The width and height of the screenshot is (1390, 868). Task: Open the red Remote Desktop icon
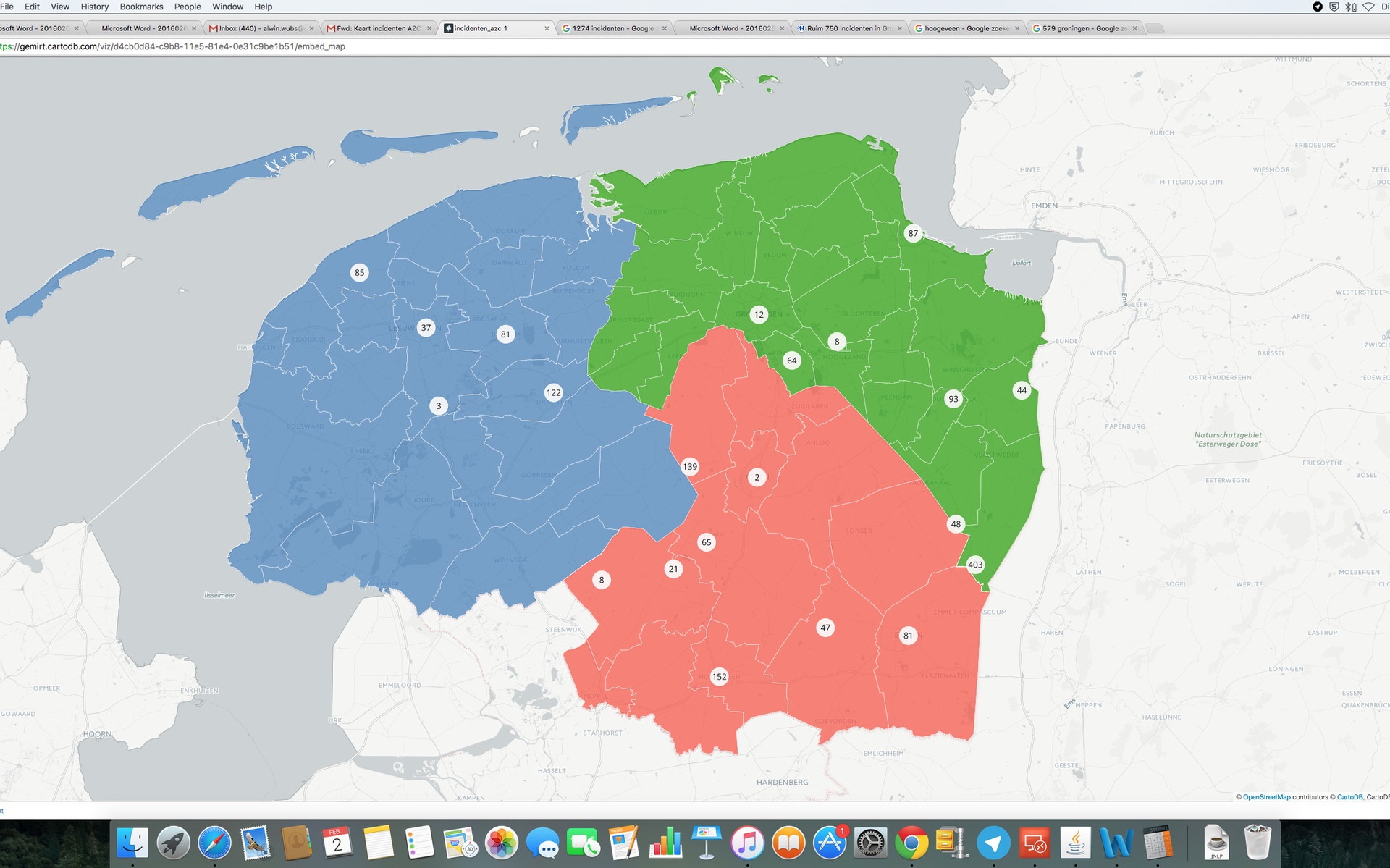[1035, 843]
